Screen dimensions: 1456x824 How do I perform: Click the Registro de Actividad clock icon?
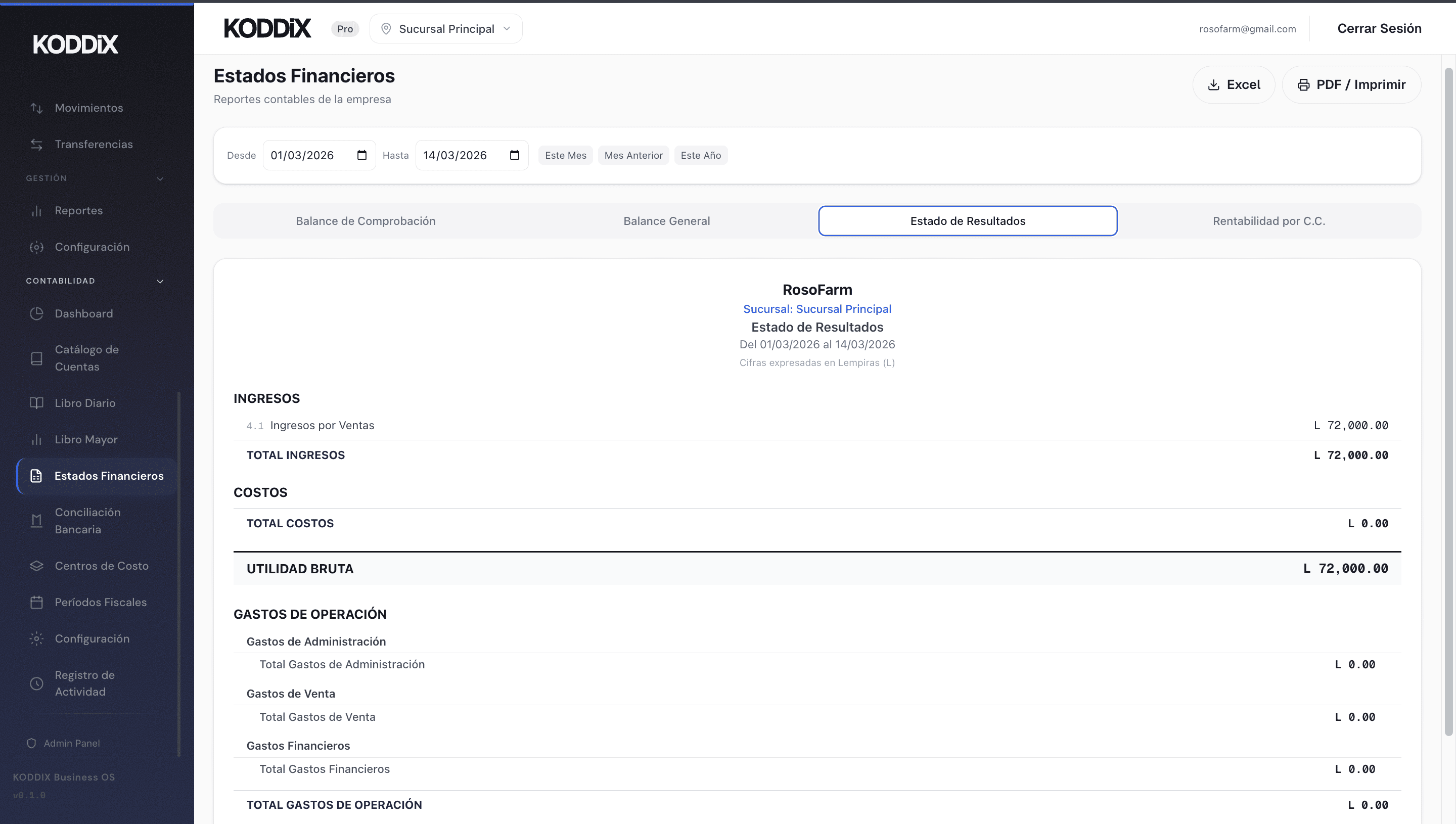[37, 683]
